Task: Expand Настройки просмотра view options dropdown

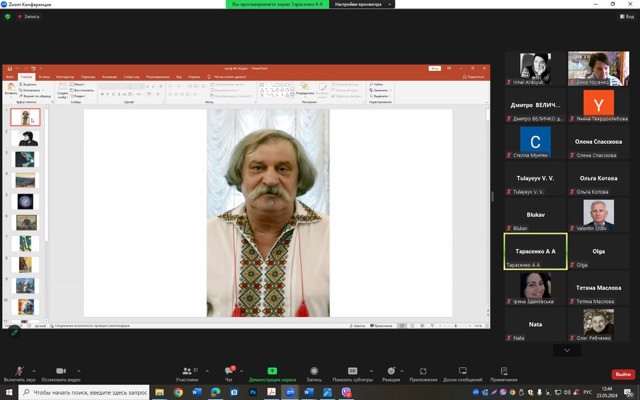Action: 391,4
